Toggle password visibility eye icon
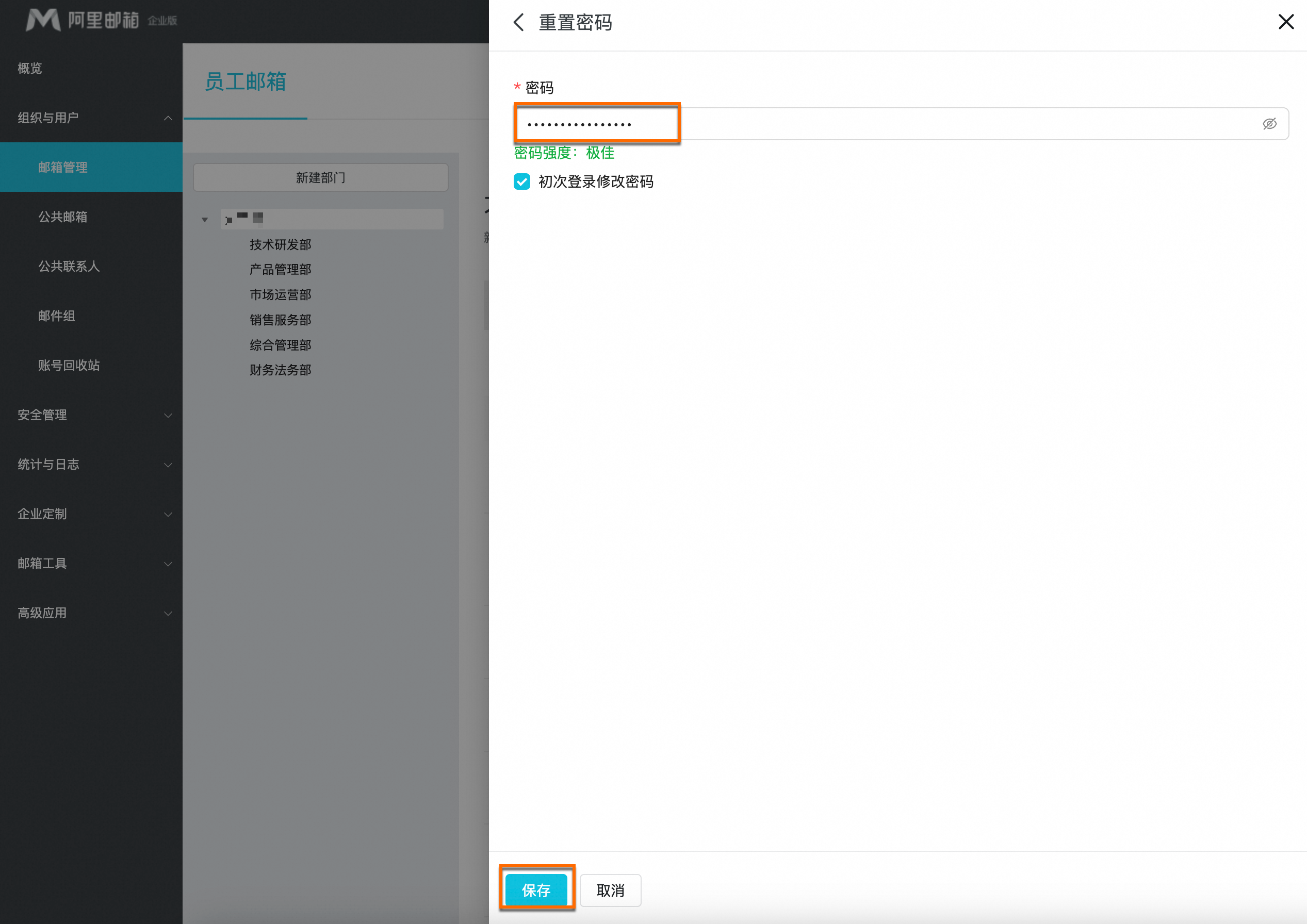The image size is (1307, 924). [x=1269, y=124]
